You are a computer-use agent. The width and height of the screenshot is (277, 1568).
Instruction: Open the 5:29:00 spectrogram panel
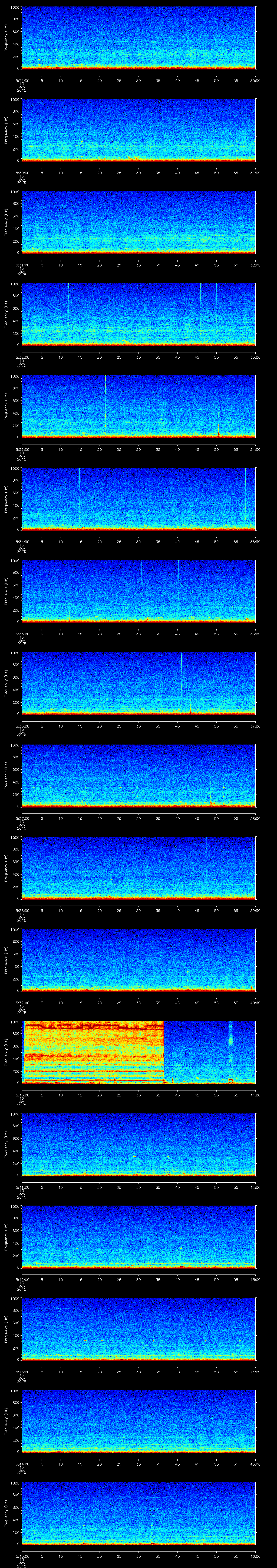138,38
